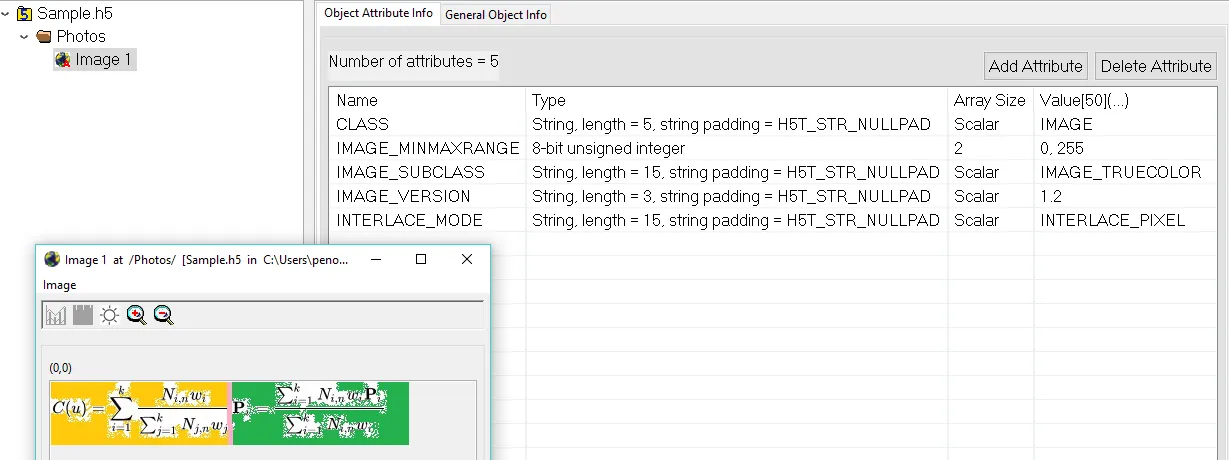
Task: Click the globe icon in image window title
Action: [52, 259]
